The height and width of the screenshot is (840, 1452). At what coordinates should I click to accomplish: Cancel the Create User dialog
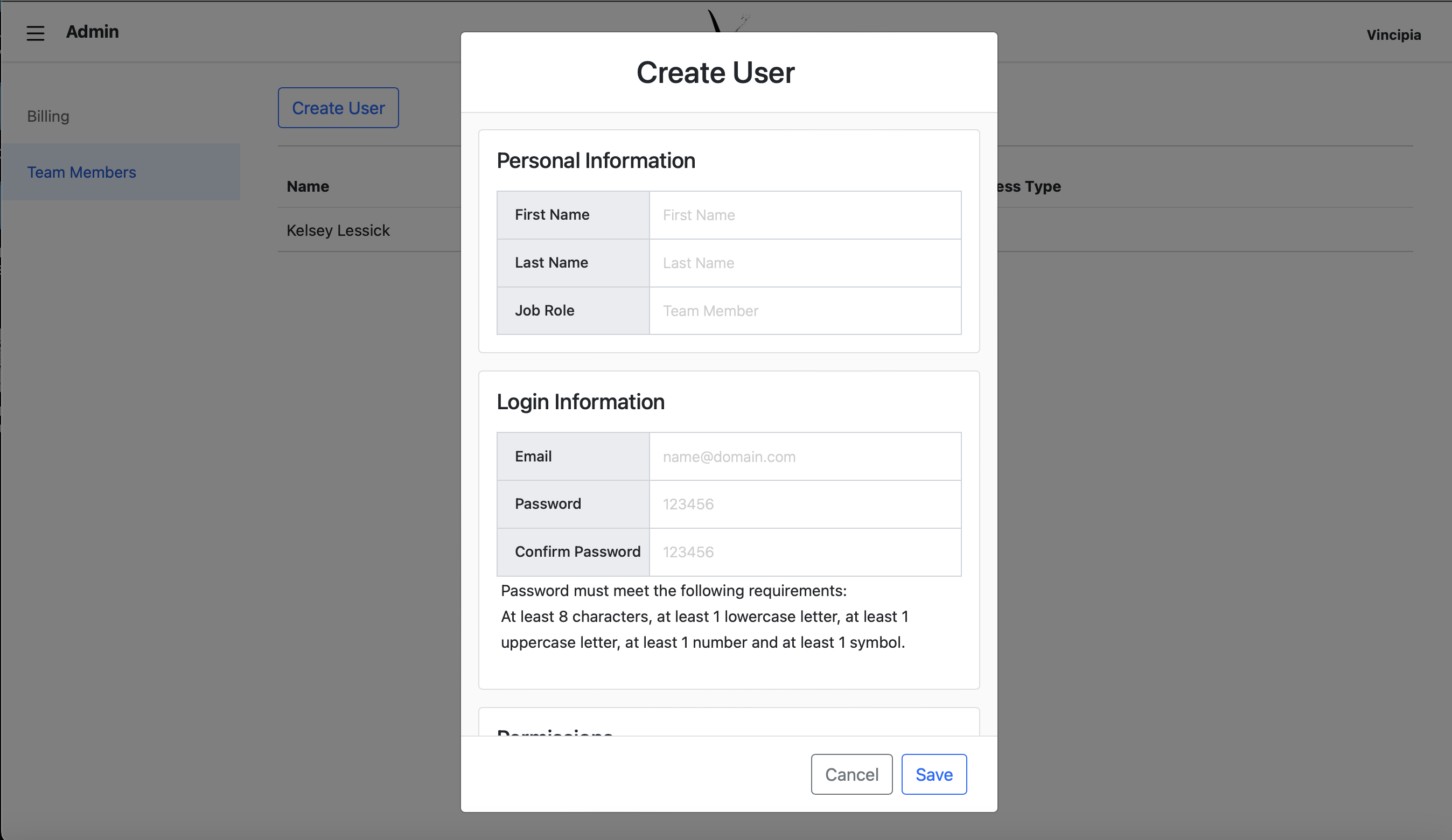click(851, 774)
